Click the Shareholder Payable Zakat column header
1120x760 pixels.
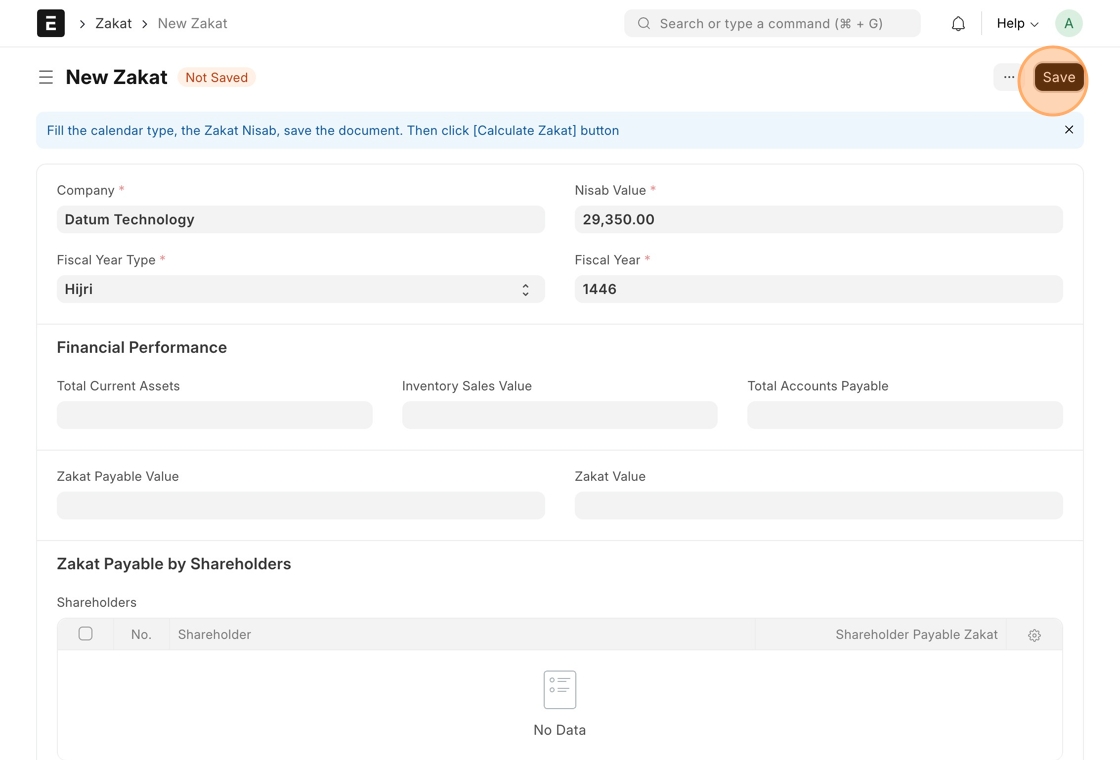coord(916,635)
